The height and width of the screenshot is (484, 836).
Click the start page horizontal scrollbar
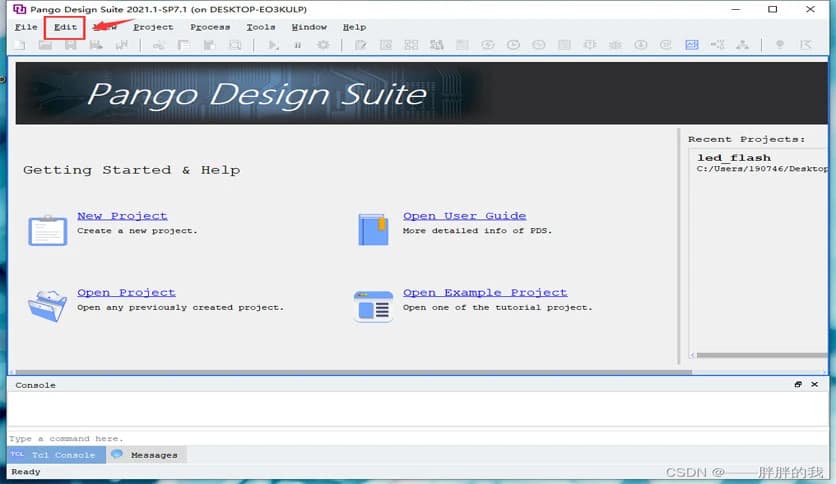(x=353, y=372)
